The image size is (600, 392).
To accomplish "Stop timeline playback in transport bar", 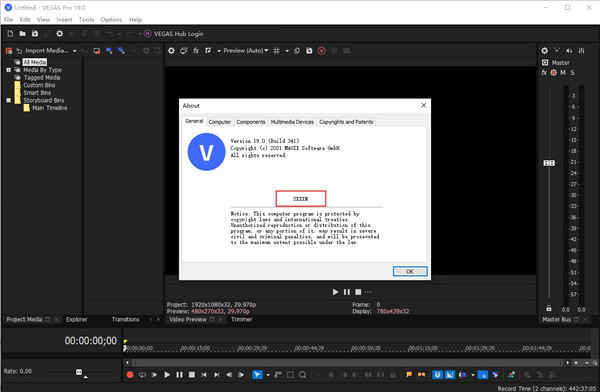I will [x=192, y=375].
